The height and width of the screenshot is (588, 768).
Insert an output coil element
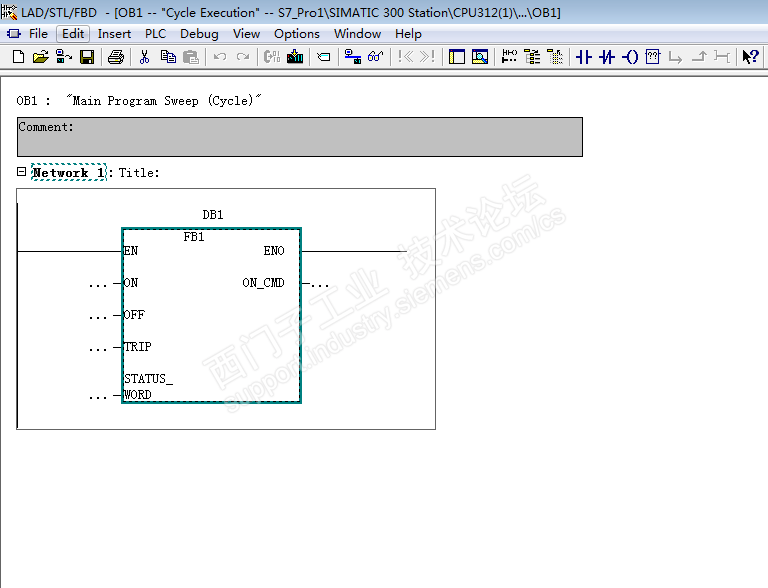pyautogui.click(x=630, y=57)
